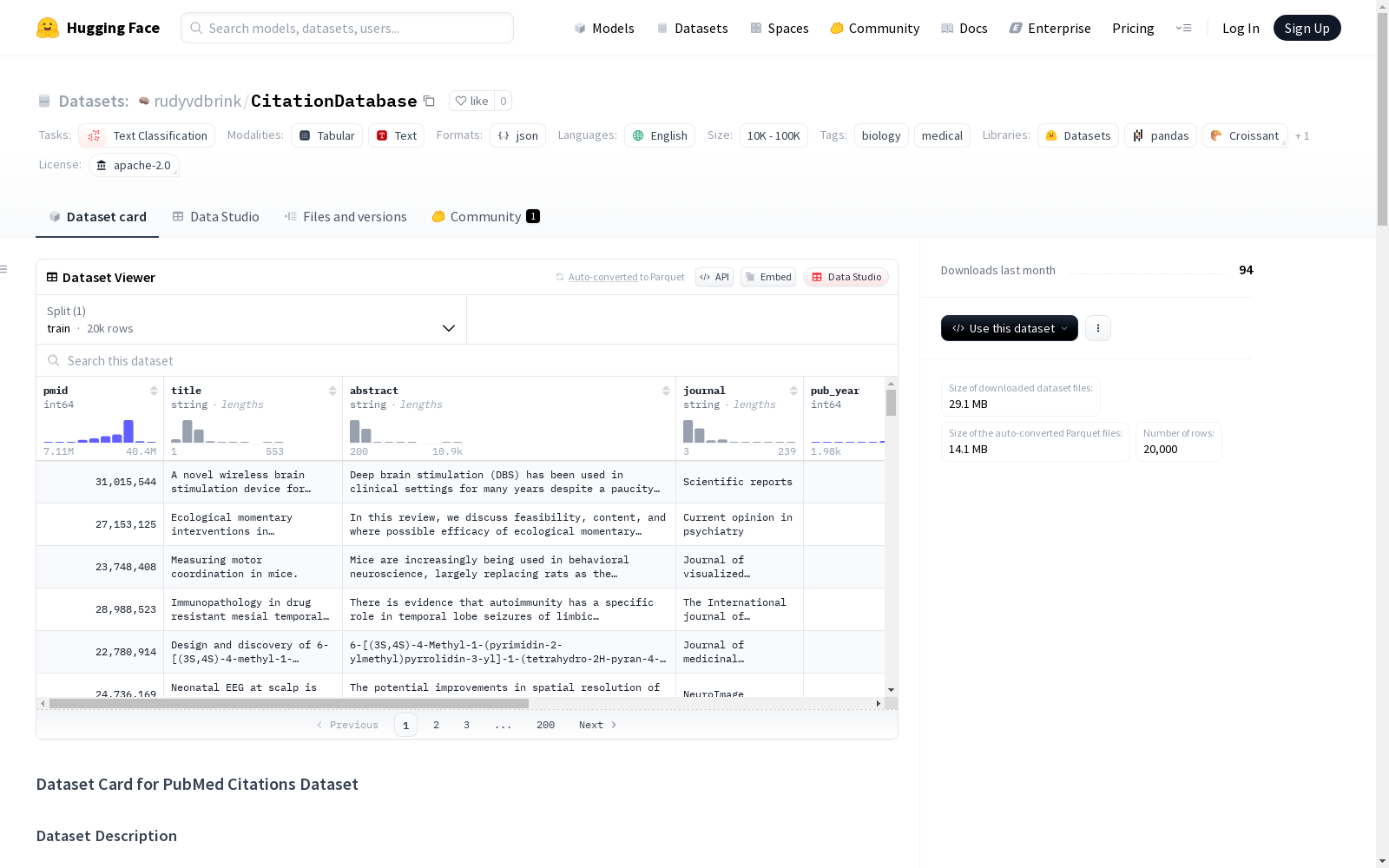Screen dimensions: 1389x868
Task: Toggle sort on journal column
Action: (793, 391)
